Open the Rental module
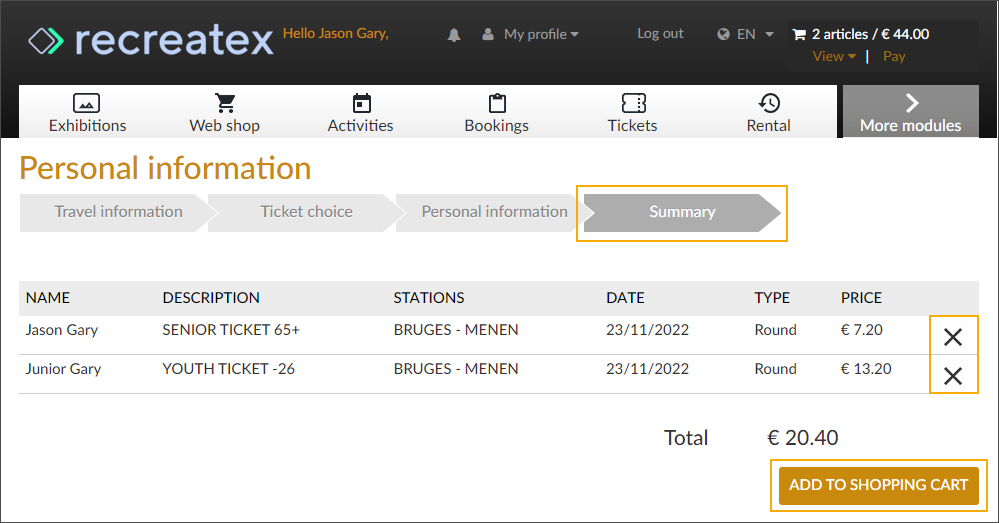Image resolution: width=999 pixels, height=523 pixels. tap(769, 112)
